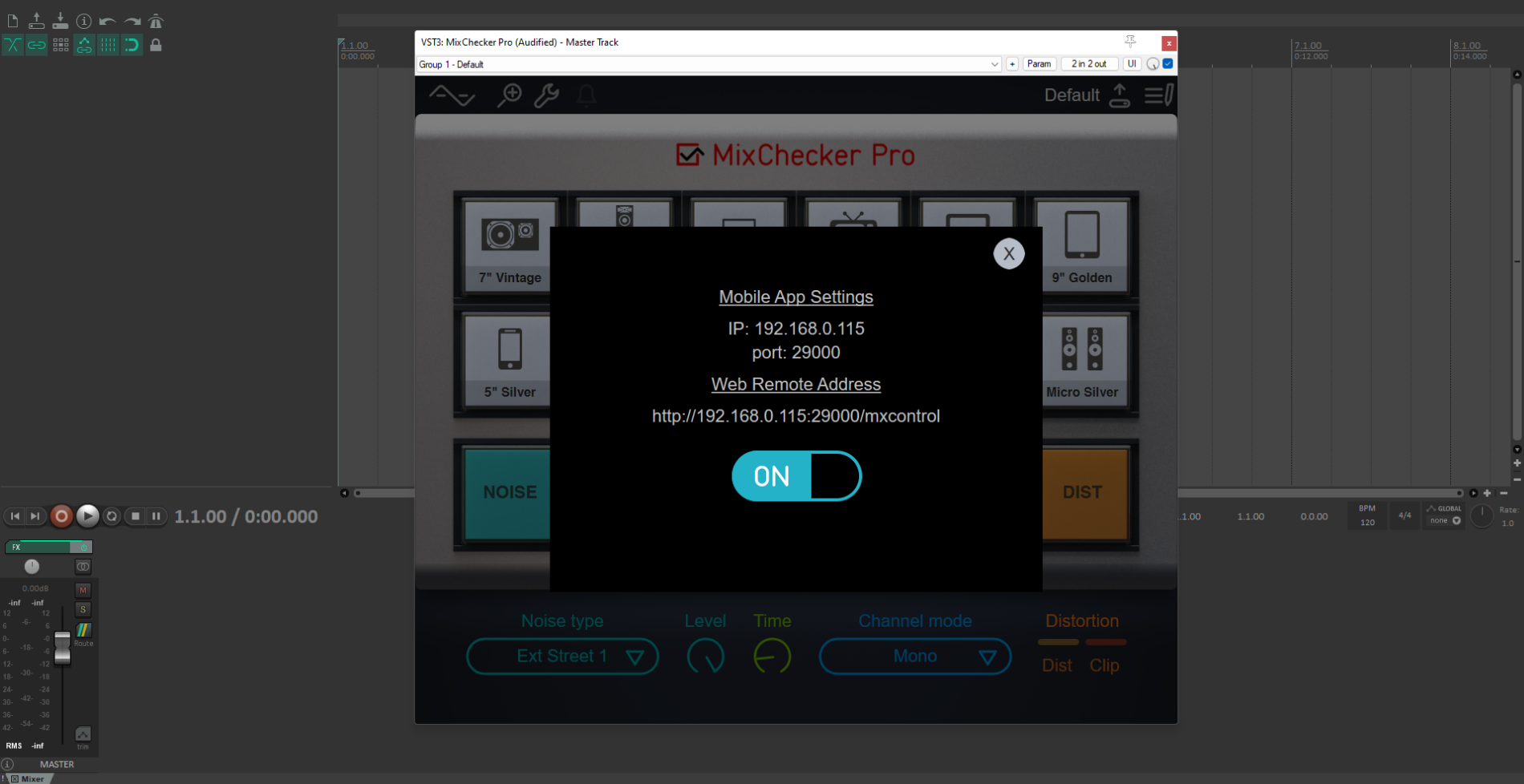Click Web Remote Address heading link
Image resolution: width=1524 pixels, height=784 pixels.
click(796, 384)
